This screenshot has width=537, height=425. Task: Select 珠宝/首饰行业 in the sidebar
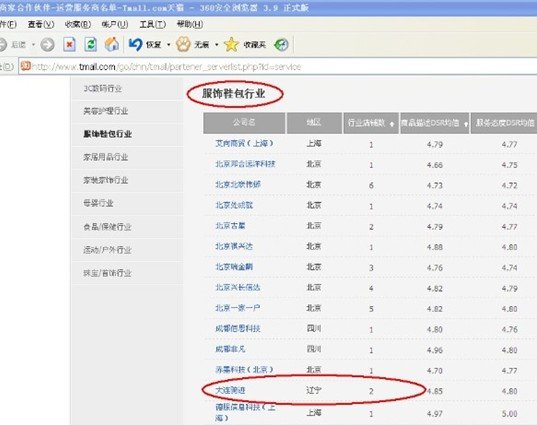pyautogui.click(x=108, y=273)
